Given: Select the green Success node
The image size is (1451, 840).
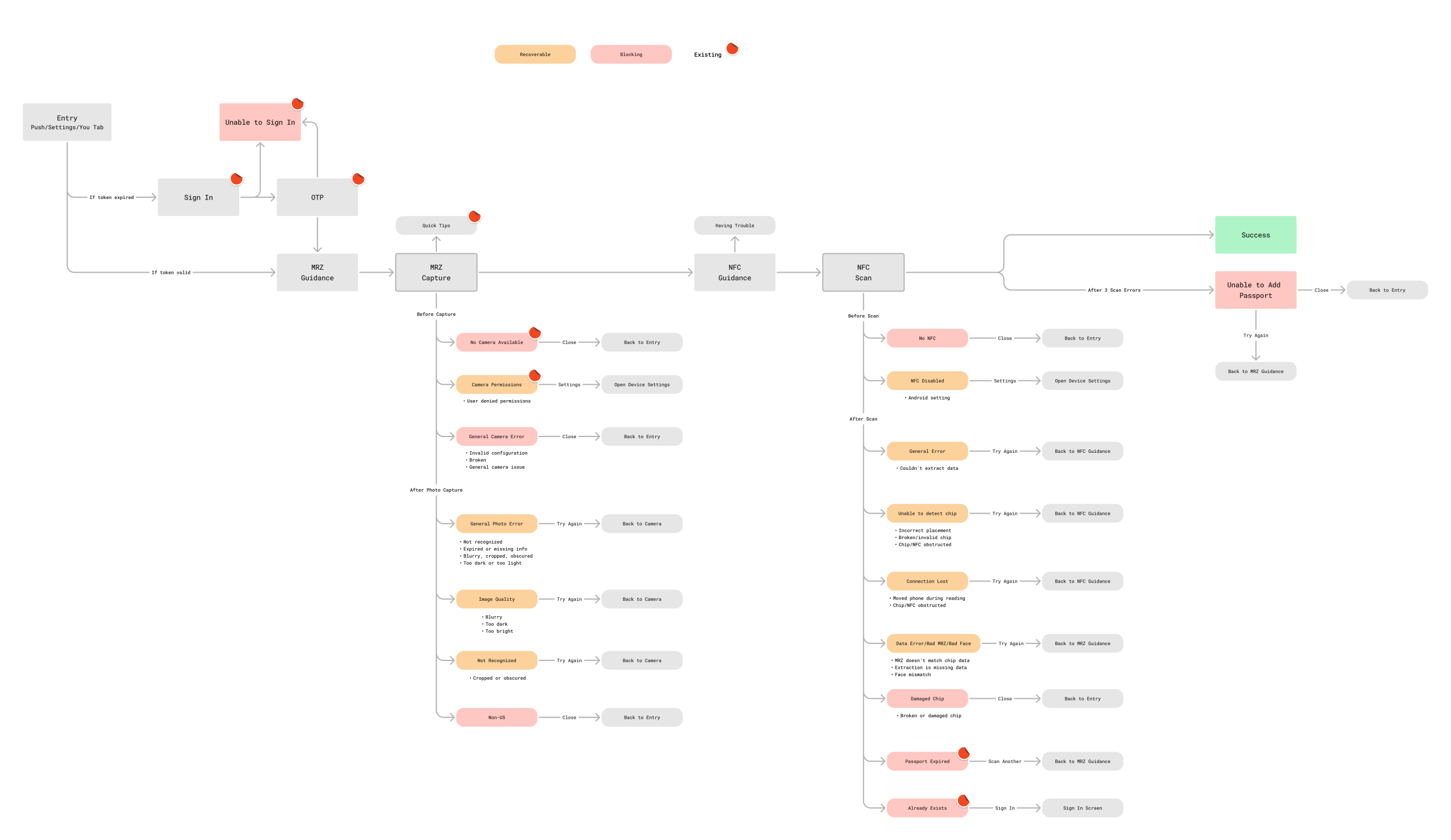Looking at the screenshot, I should [x=1256, y=235].
